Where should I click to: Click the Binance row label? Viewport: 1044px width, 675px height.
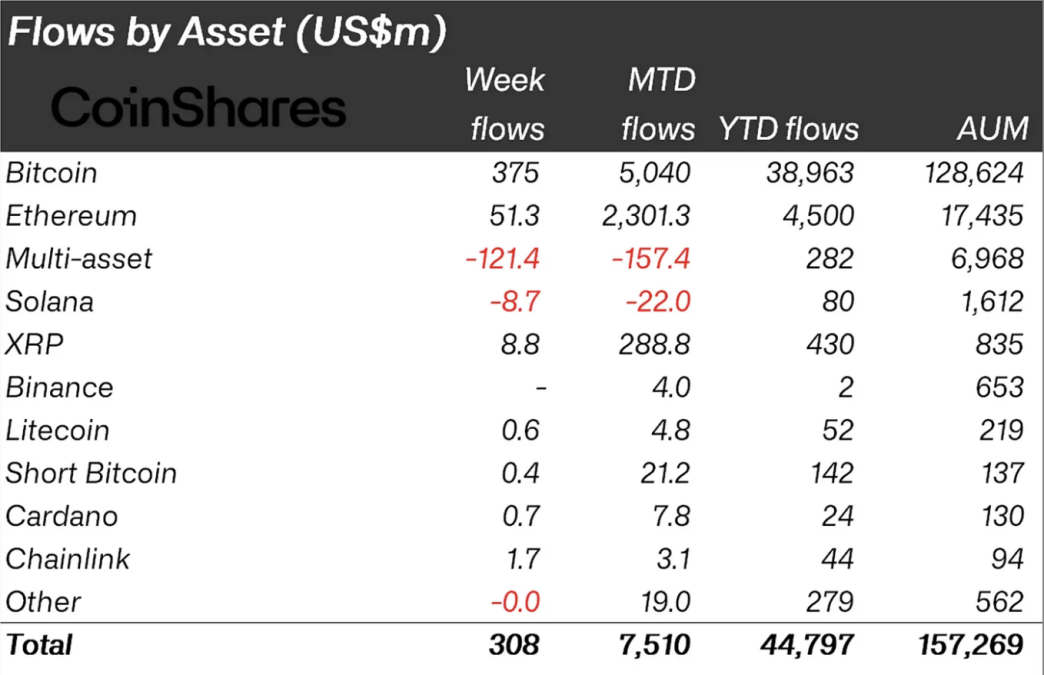59,388
